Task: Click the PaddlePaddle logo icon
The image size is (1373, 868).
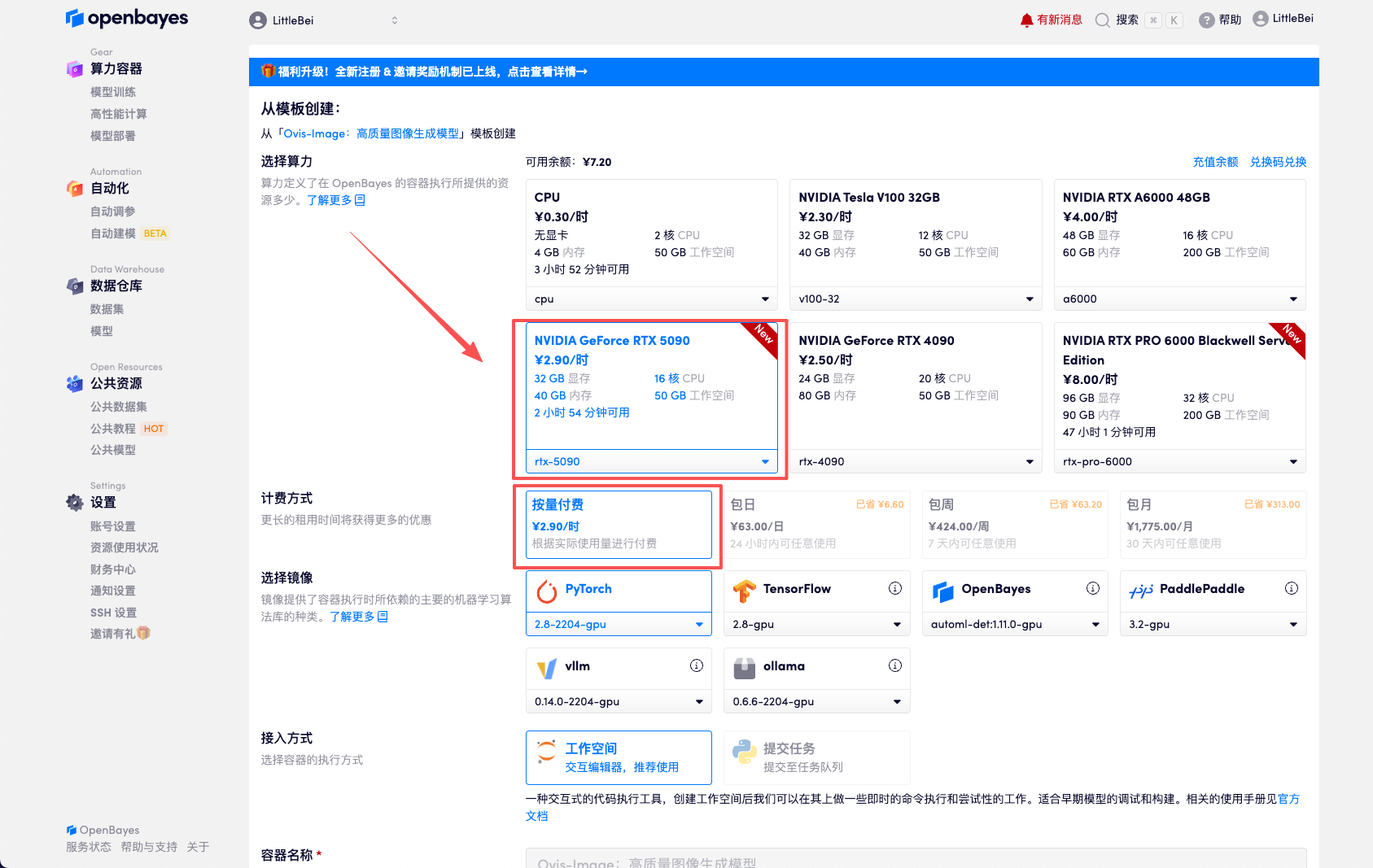Action: point(1141,591)
